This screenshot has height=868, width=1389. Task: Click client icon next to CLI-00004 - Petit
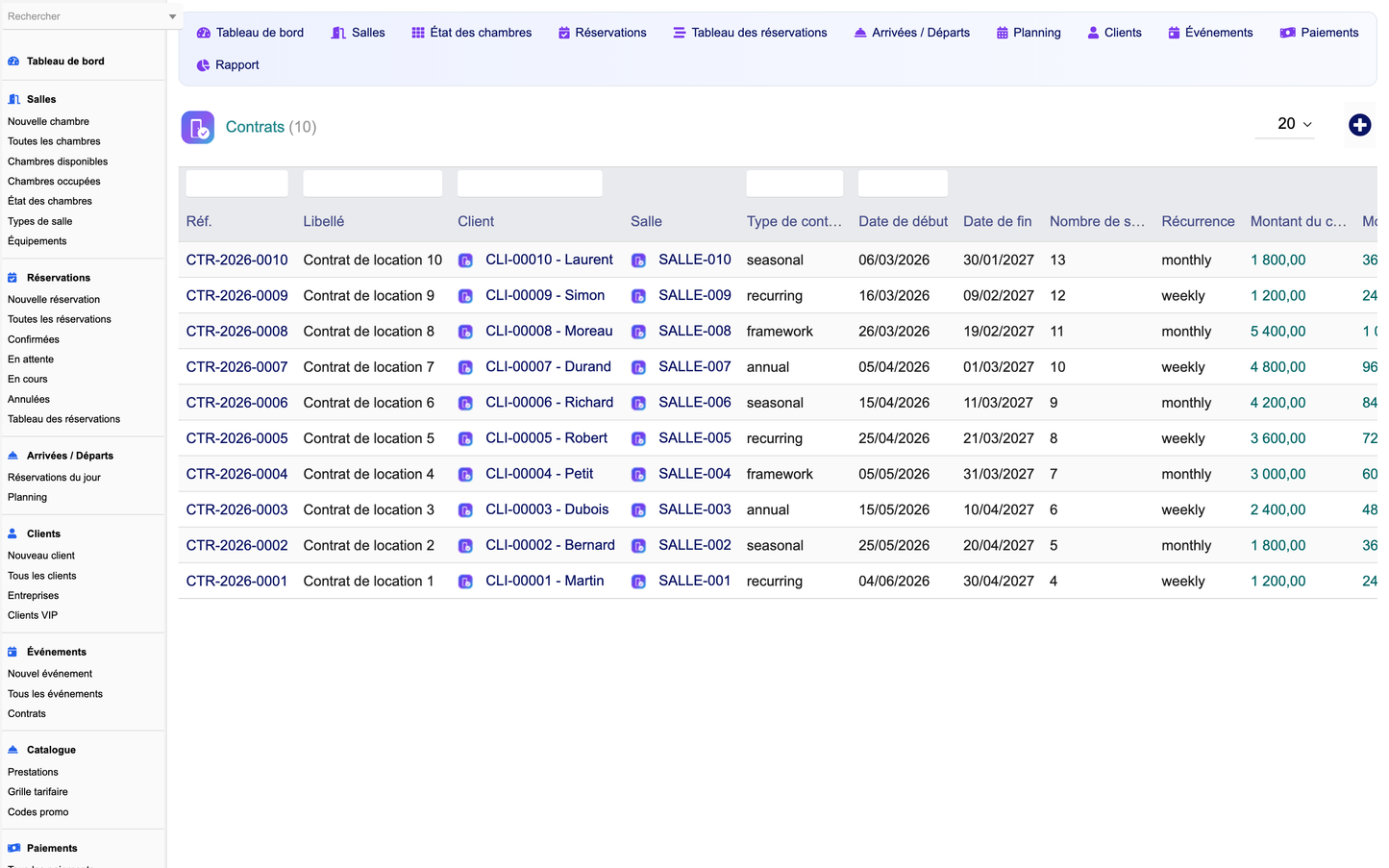(x=465, y=474)
